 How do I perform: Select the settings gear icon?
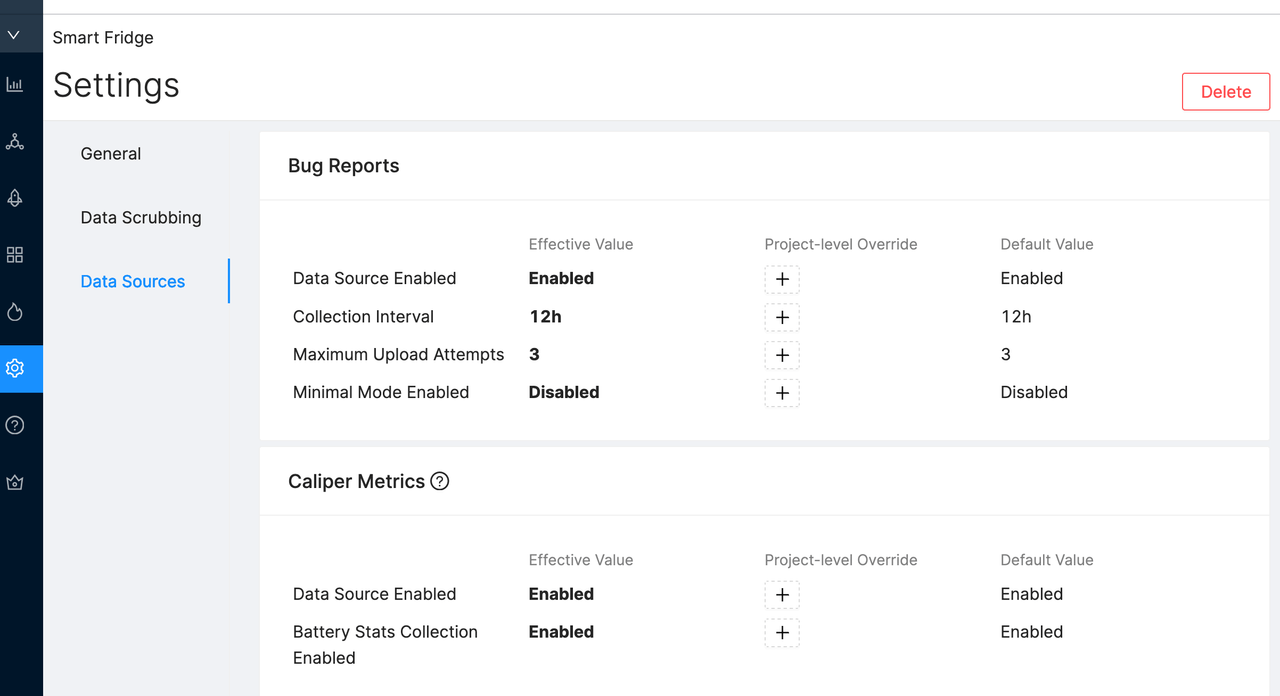[14, 368]
